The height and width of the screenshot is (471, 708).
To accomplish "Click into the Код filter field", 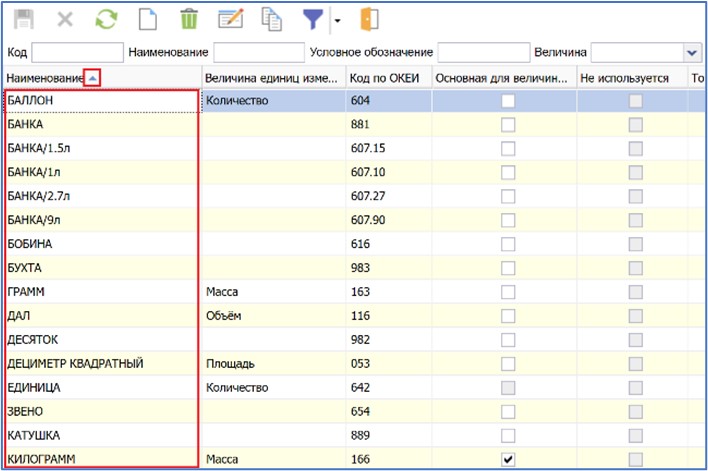I will click(76, 52).
